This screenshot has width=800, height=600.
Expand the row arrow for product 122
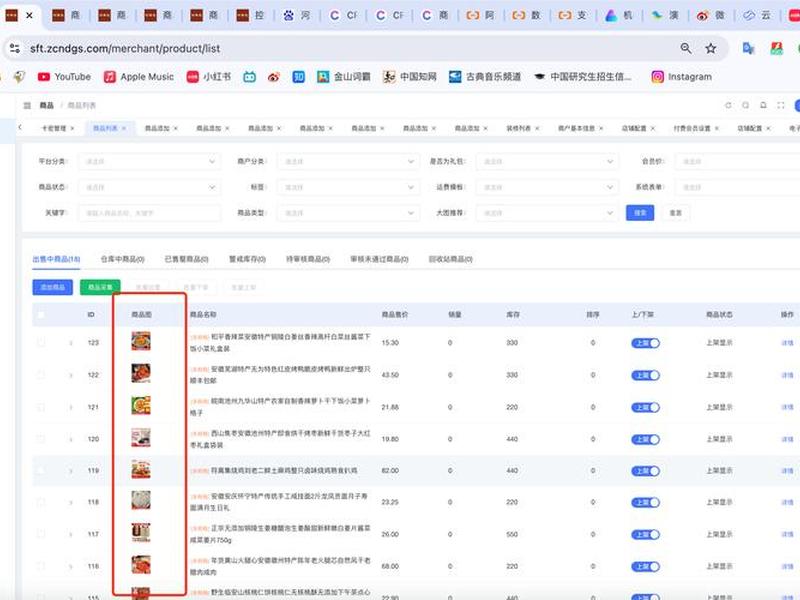pyautogui.click(x=70, y=375)
